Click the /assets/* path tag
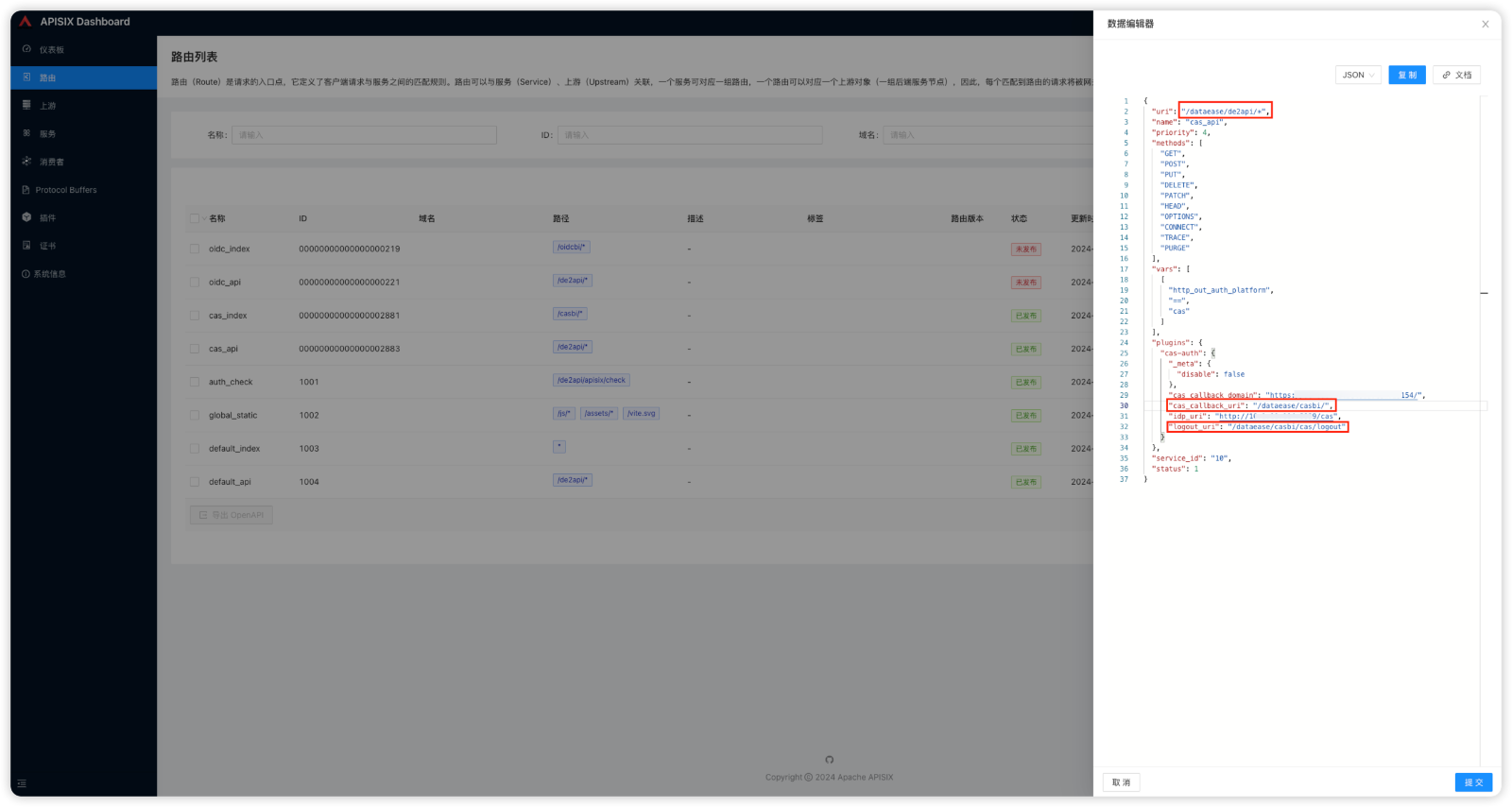This screenshot has height=807, width=1512. pos(599,413)
